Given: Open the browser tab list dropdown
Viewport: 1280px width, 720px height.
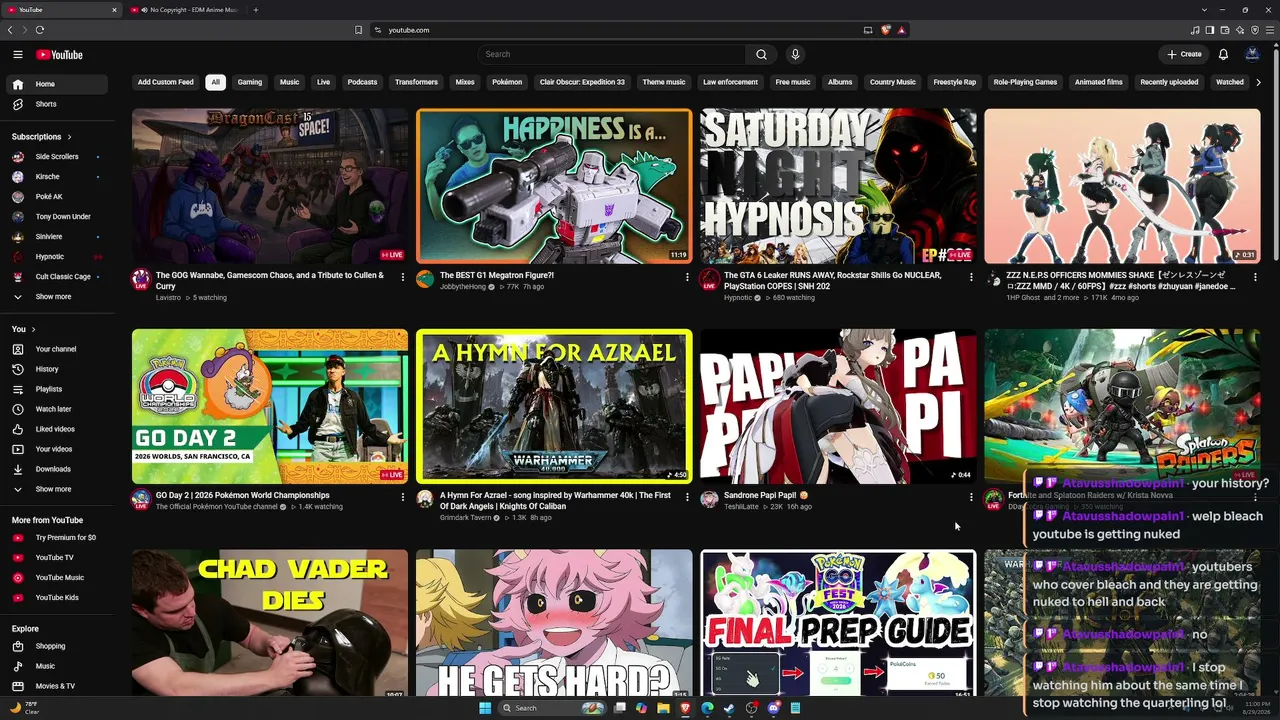Looking at the screenshot, I should 1204,10.
